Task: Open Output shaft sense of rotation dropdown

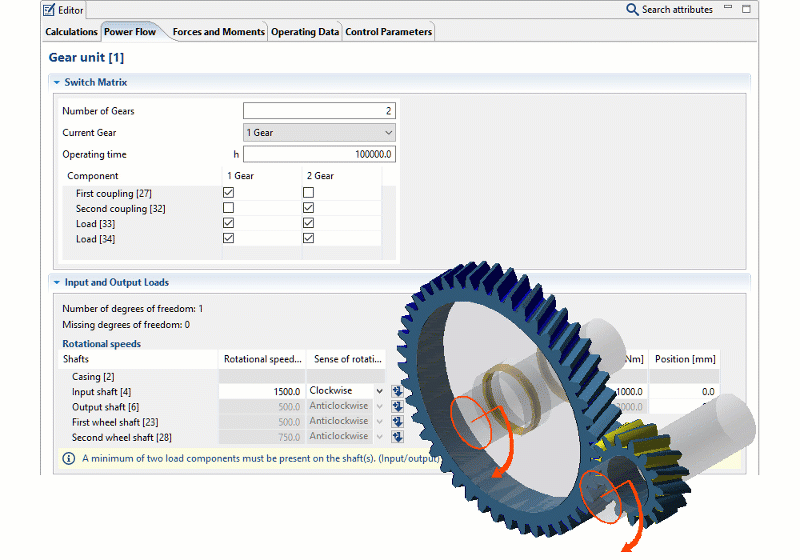Action: tap(379, 406)
